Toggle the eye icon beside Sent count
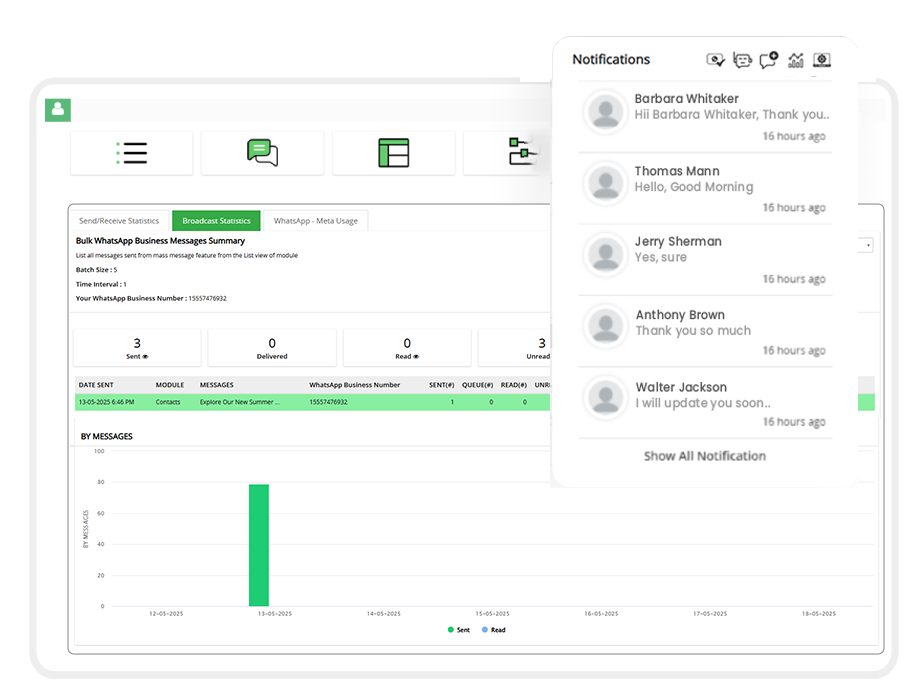This screenshot has height=692, width=904. (146, 356)
